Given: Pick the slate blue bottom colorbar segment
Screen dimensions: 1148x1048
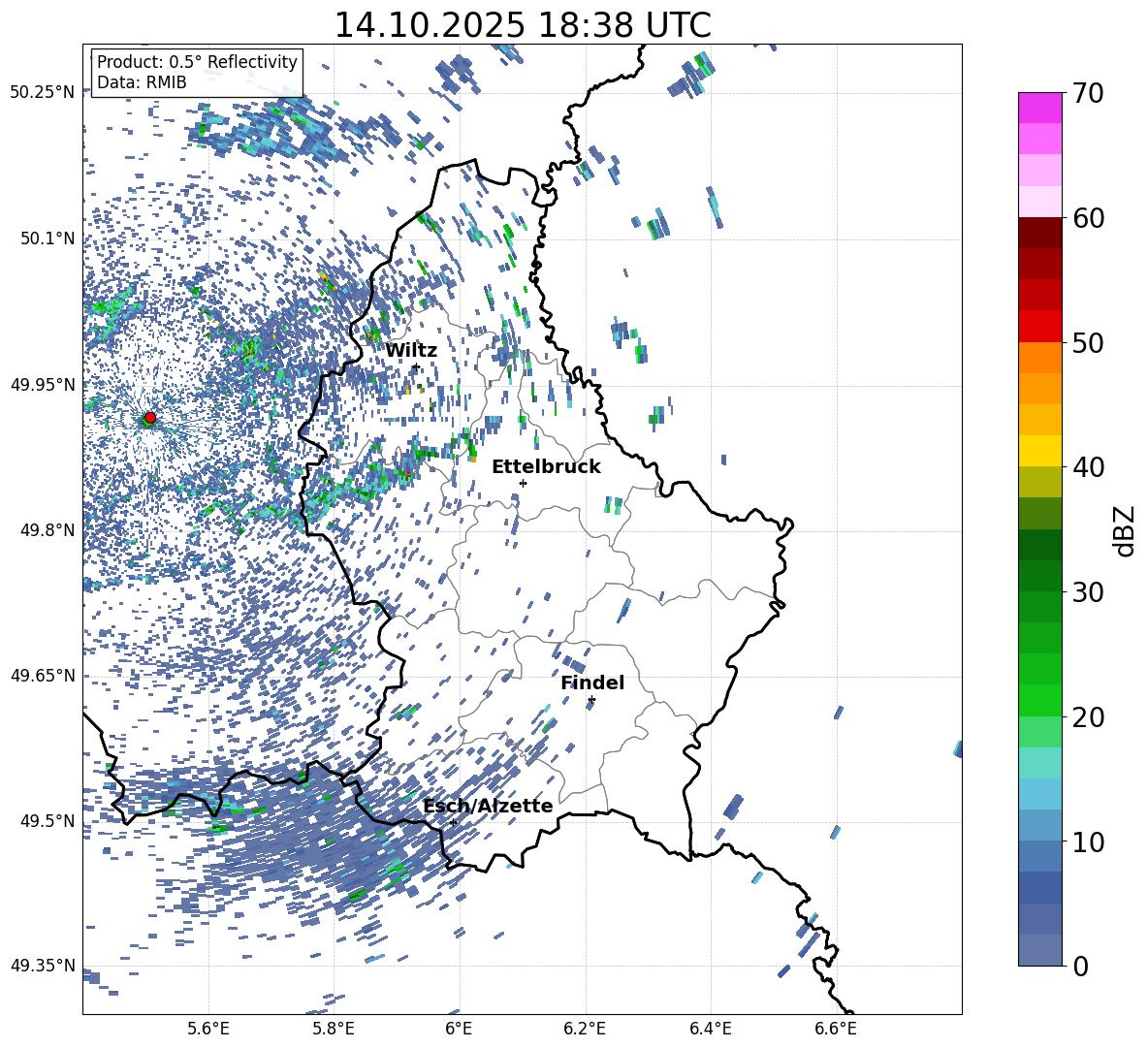Looking at the screenshot, I should pyautogui.click(x=1039, y=950).
